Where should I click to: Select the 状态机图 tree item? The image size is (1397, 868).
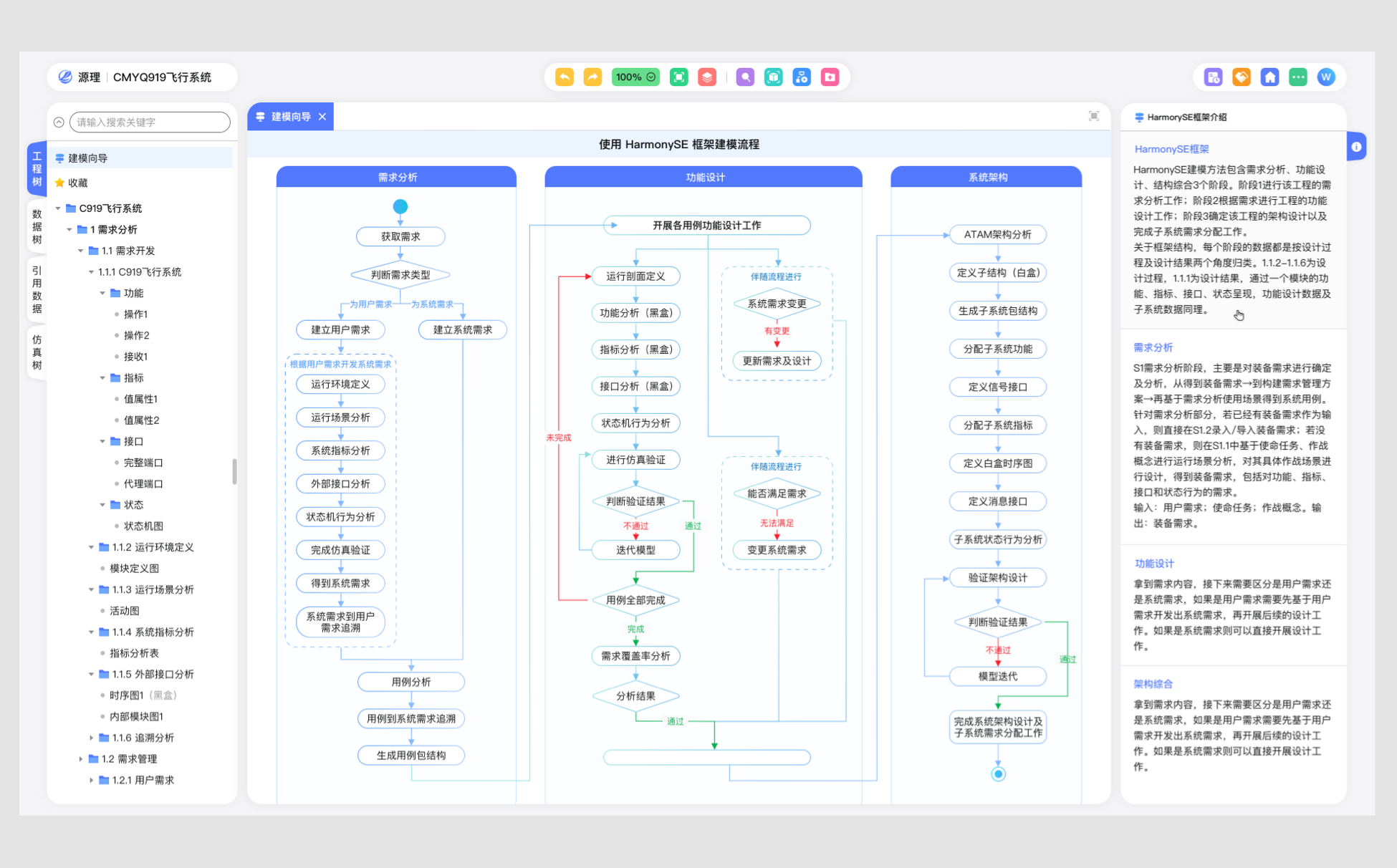143,526
